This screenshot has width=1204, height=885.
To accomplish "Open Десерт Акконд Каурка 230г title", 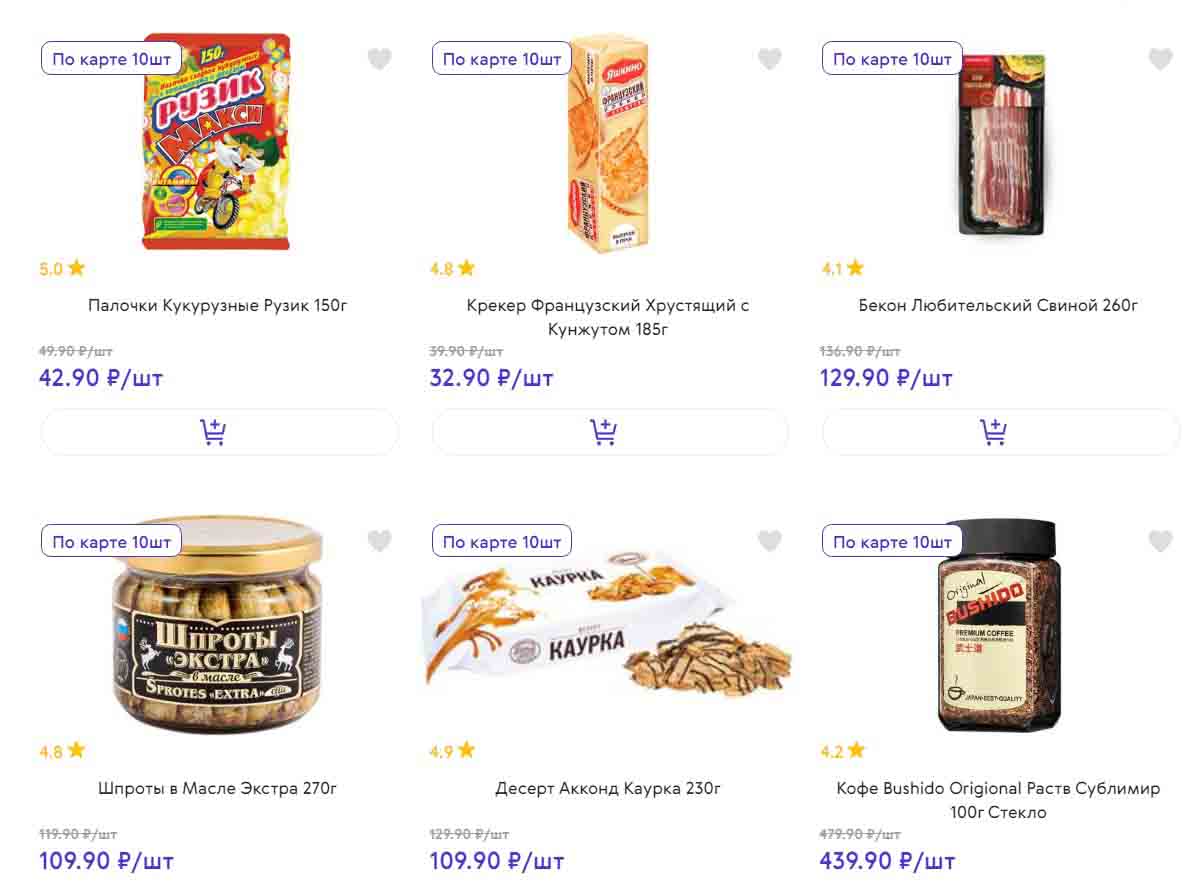I will click(x=608, y=788).
